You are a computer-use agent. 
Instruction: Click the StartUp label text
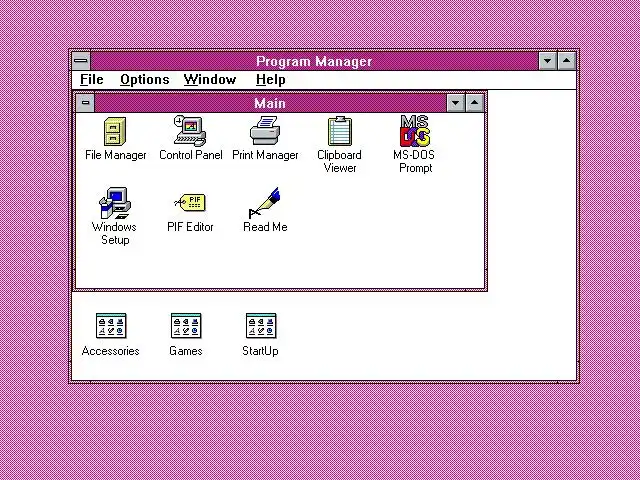pos(260,351)
